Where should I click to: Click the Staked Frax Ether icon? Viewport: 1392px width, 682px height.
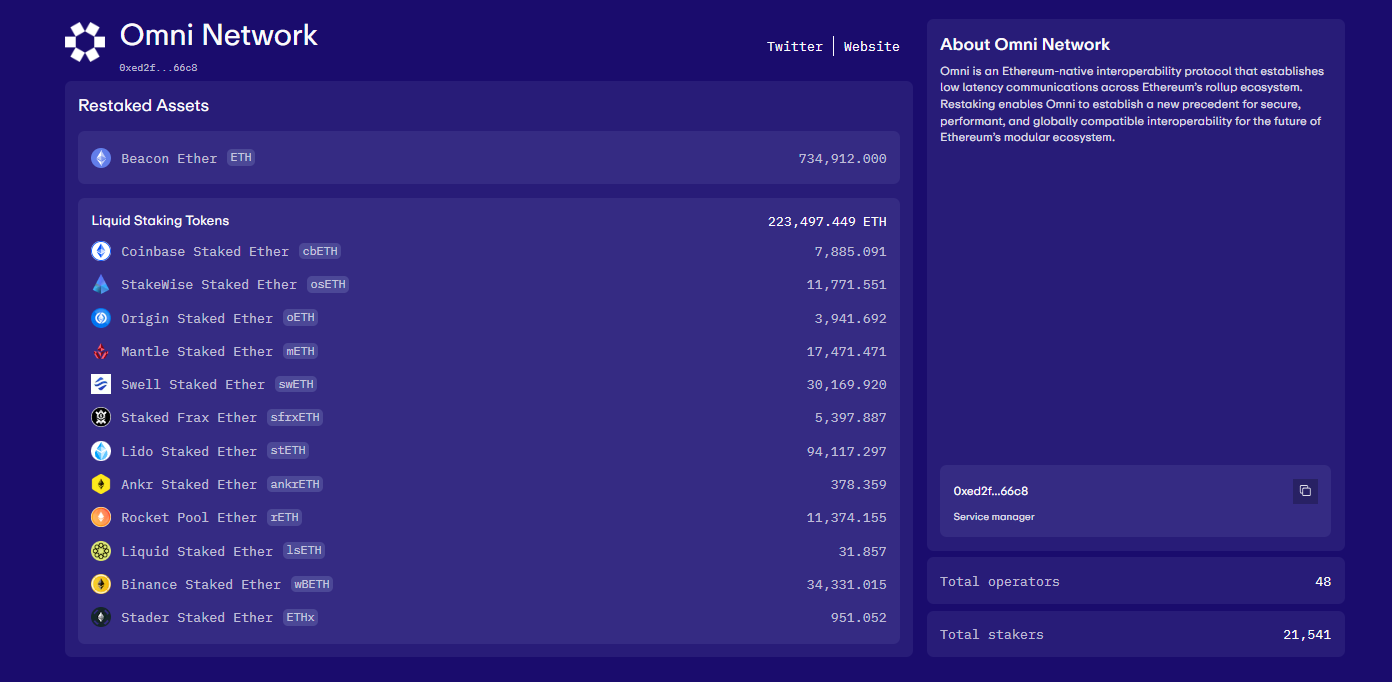click(101, 417)
